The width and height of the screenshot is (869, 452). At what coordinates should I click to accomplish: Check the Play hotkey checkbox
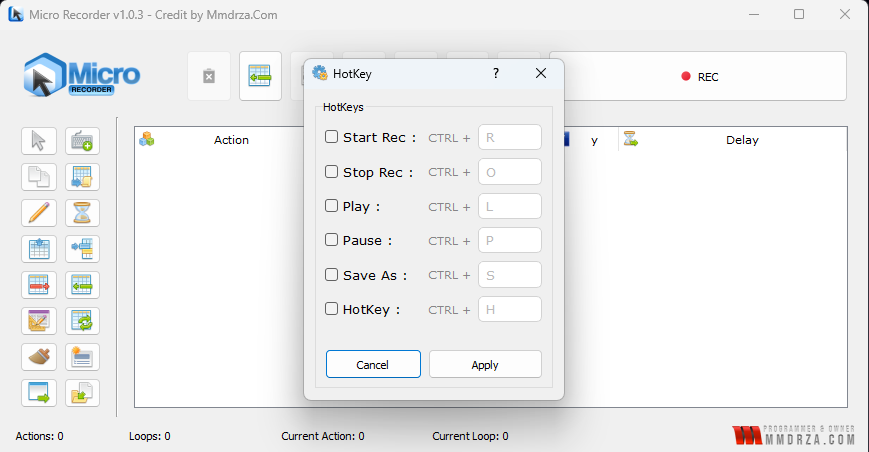click(332, 206)
